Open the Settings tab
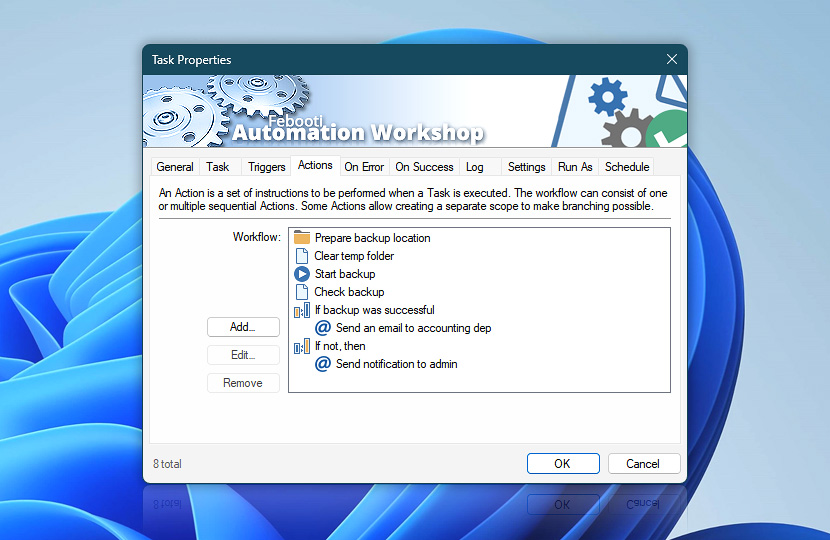The height and width of the screenshot is (540, 830). click(x=526, y=167)
